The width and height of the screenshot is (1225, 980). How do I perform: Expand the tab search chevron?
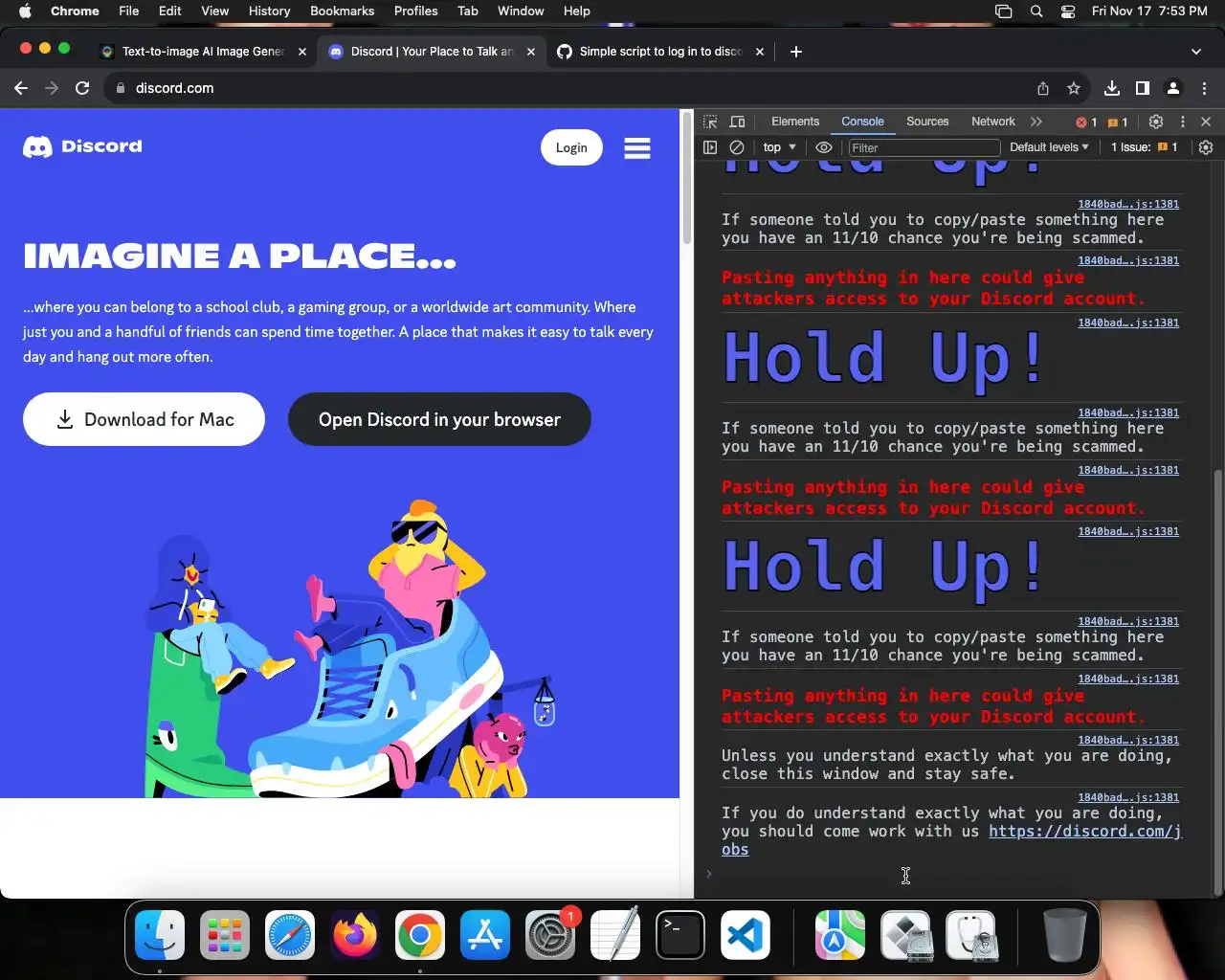click(x=1196, y=52)
